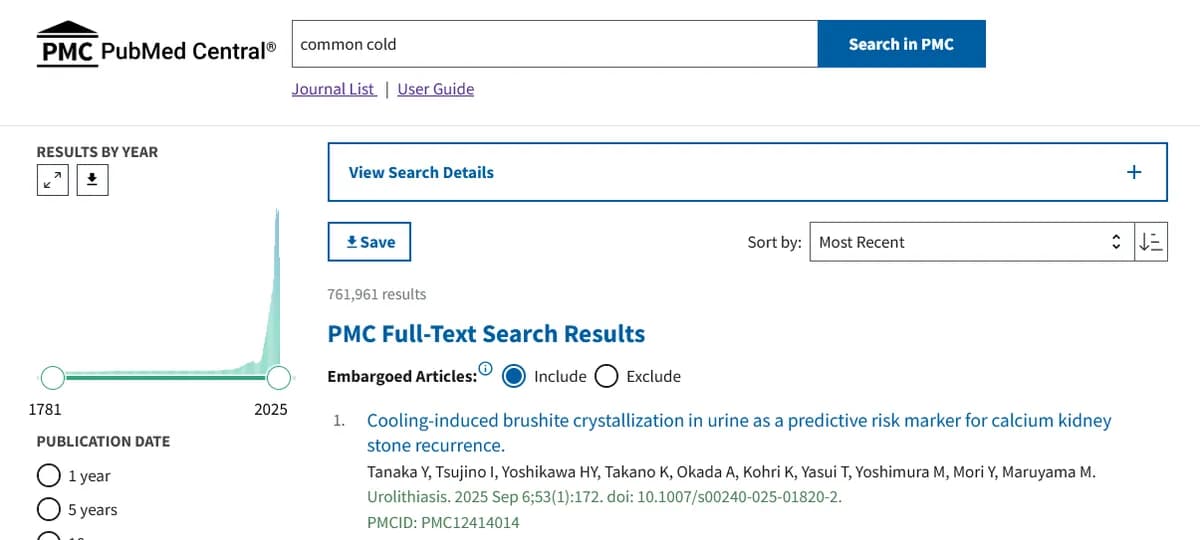The image size is (1200, 540).
Task: Click the 1781 start year slider handle
Action: tap(53, 377)
